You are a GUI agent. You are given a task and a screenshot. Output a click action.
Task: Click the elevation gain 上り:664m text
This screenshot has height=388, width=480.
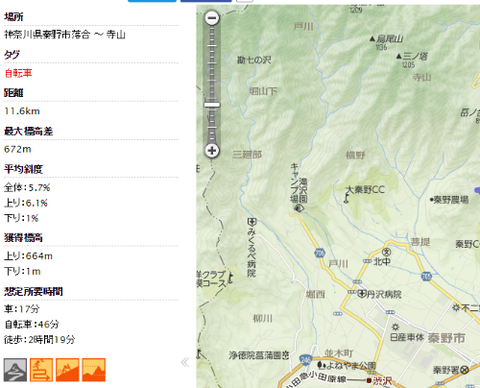pyautogui.click(x=28, y=256)
